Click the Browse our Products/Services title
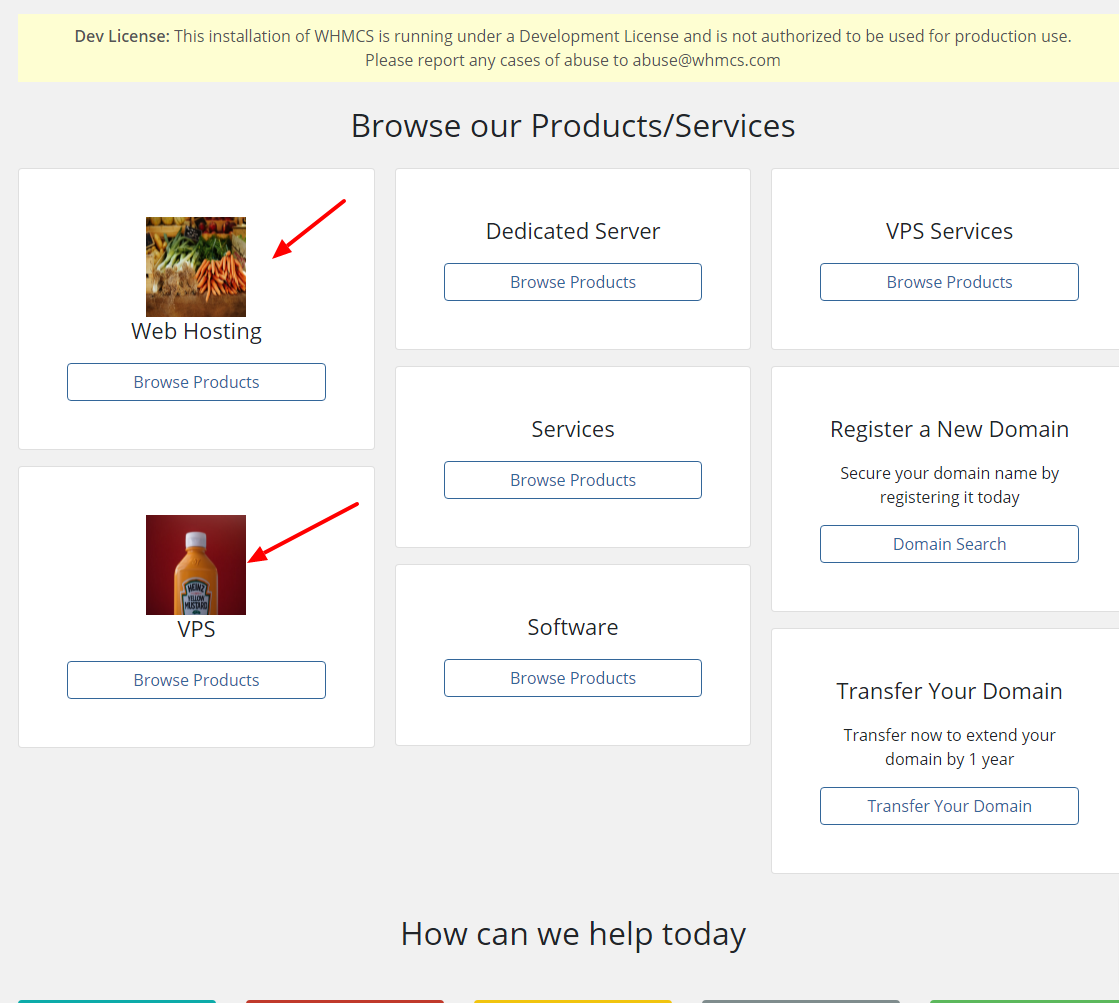This screenshot has width=1119, height=1003. (x=572, y=126)
